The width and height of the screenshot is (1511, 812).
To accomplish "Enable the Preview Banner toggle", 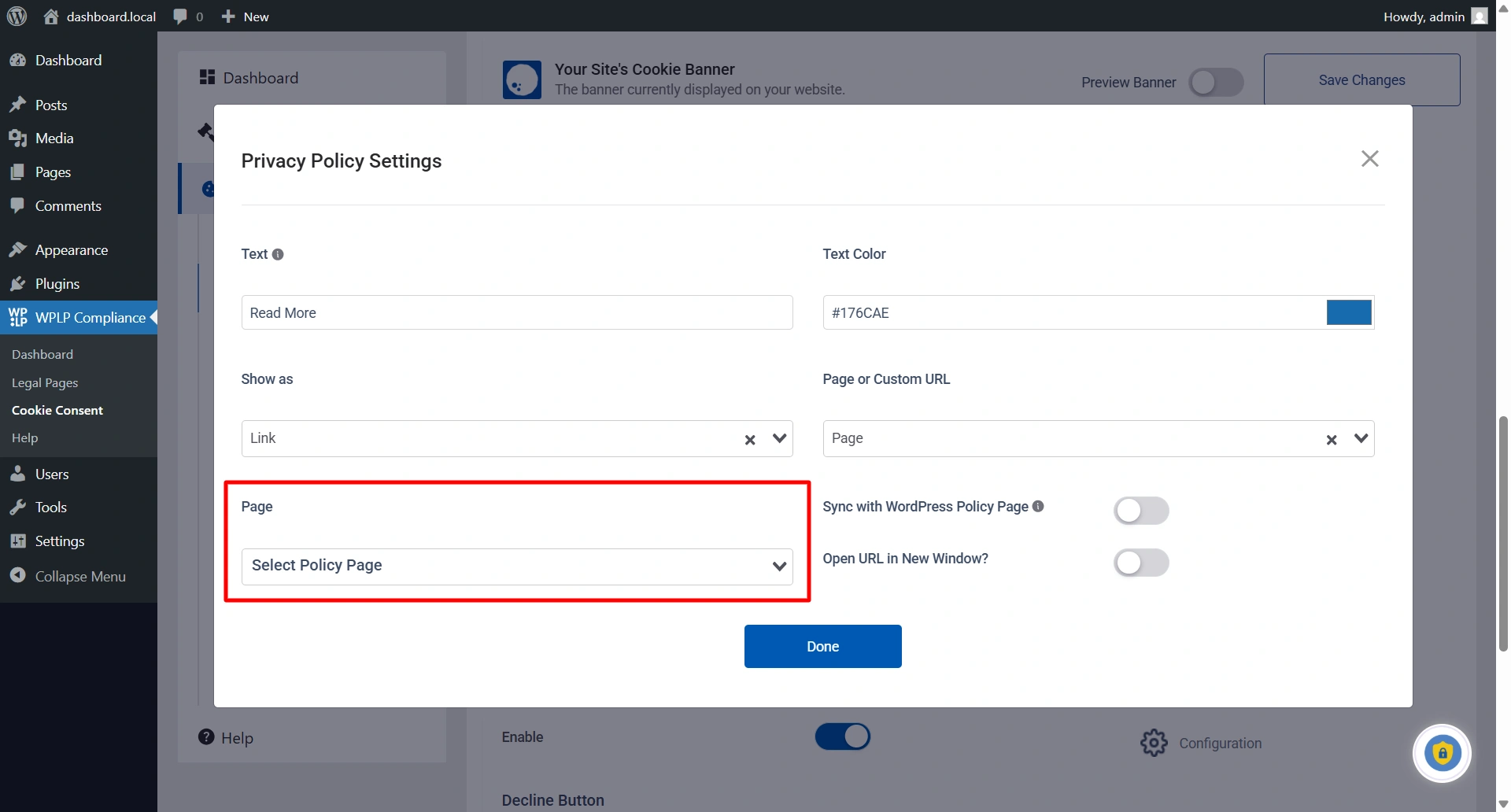I will (x=1216, y=82).
